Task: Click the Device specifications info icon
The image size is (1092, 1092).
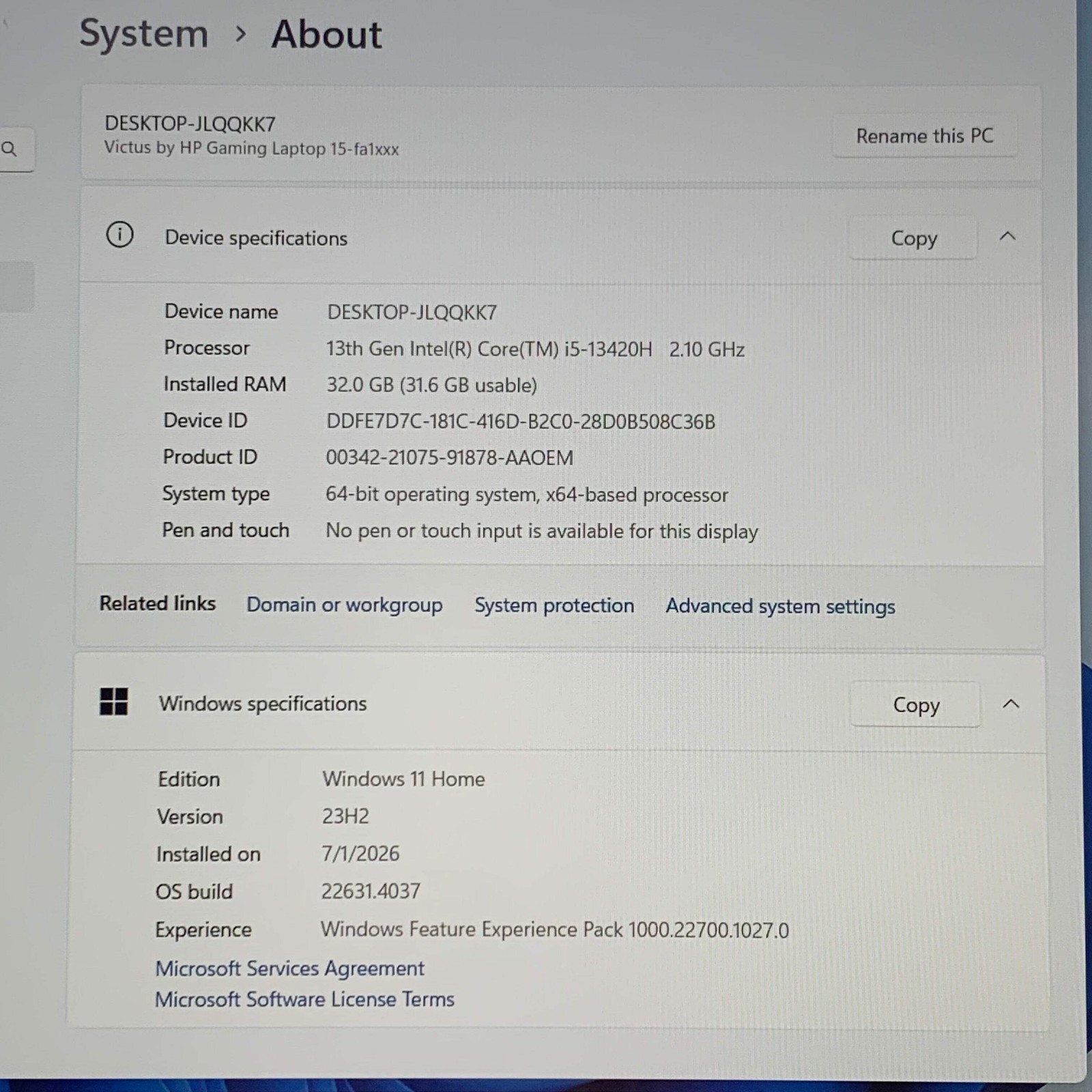Action: click(x=119, y=235)
